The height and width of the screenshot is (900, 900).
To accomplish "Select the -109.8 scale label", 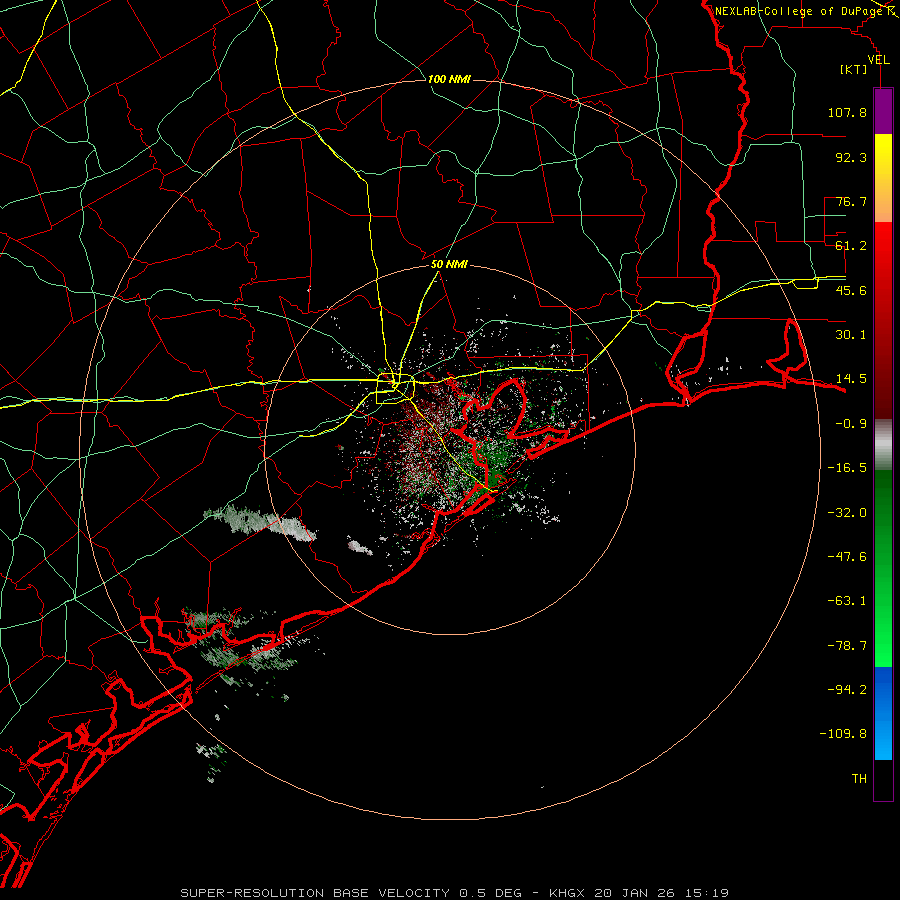I will click(x=843, y=734).
